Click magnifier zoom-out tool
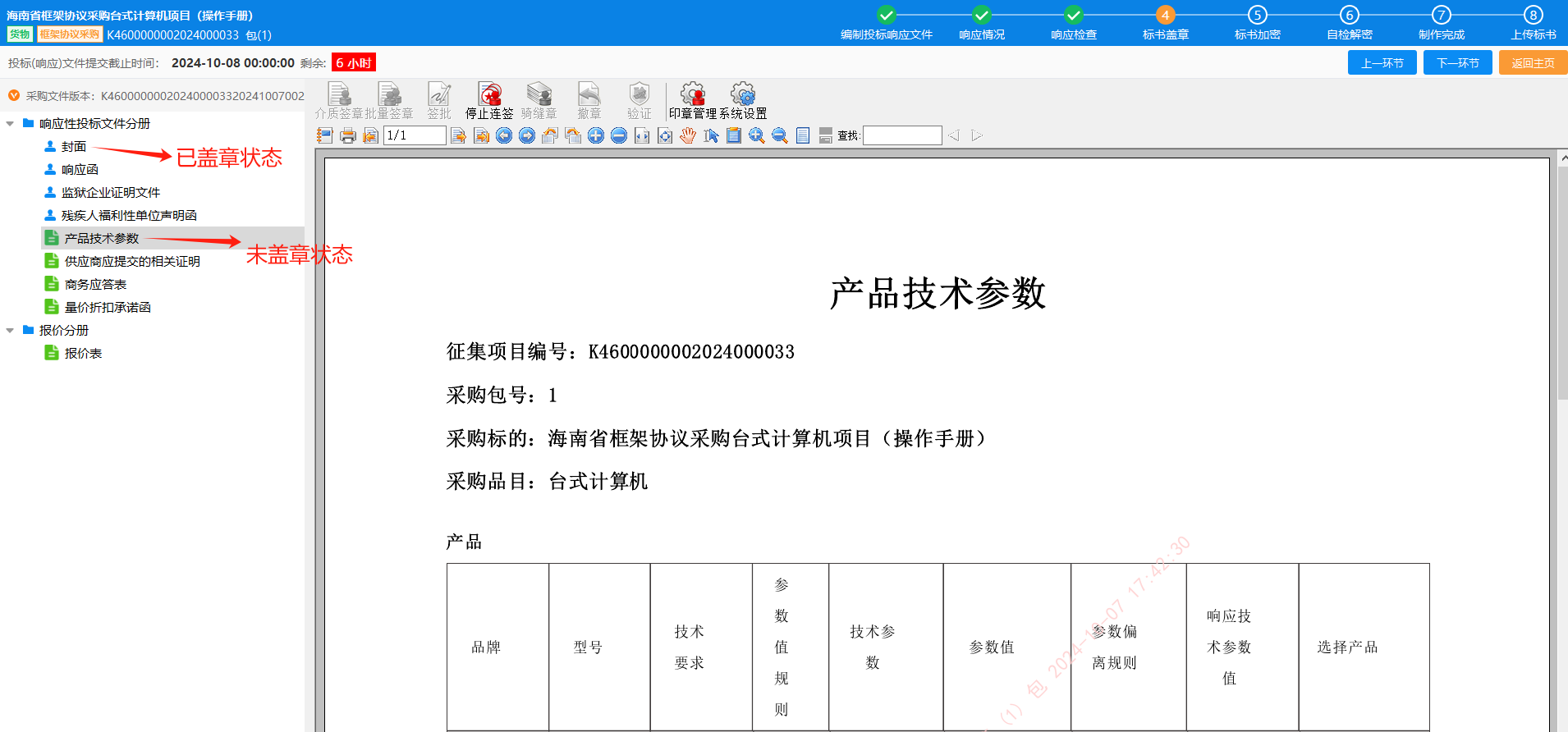This screenshot has width=1568, height=732. [780, 135]
